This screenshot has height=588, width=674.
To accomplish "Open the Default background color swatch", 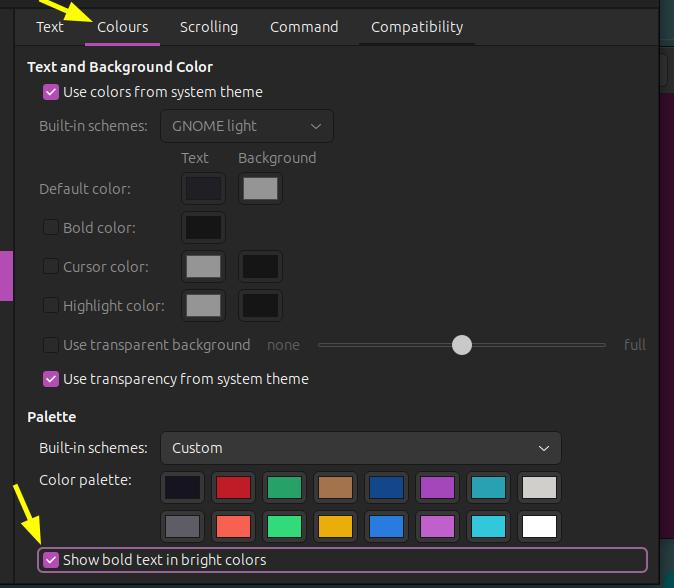I will tap(260, 189).
